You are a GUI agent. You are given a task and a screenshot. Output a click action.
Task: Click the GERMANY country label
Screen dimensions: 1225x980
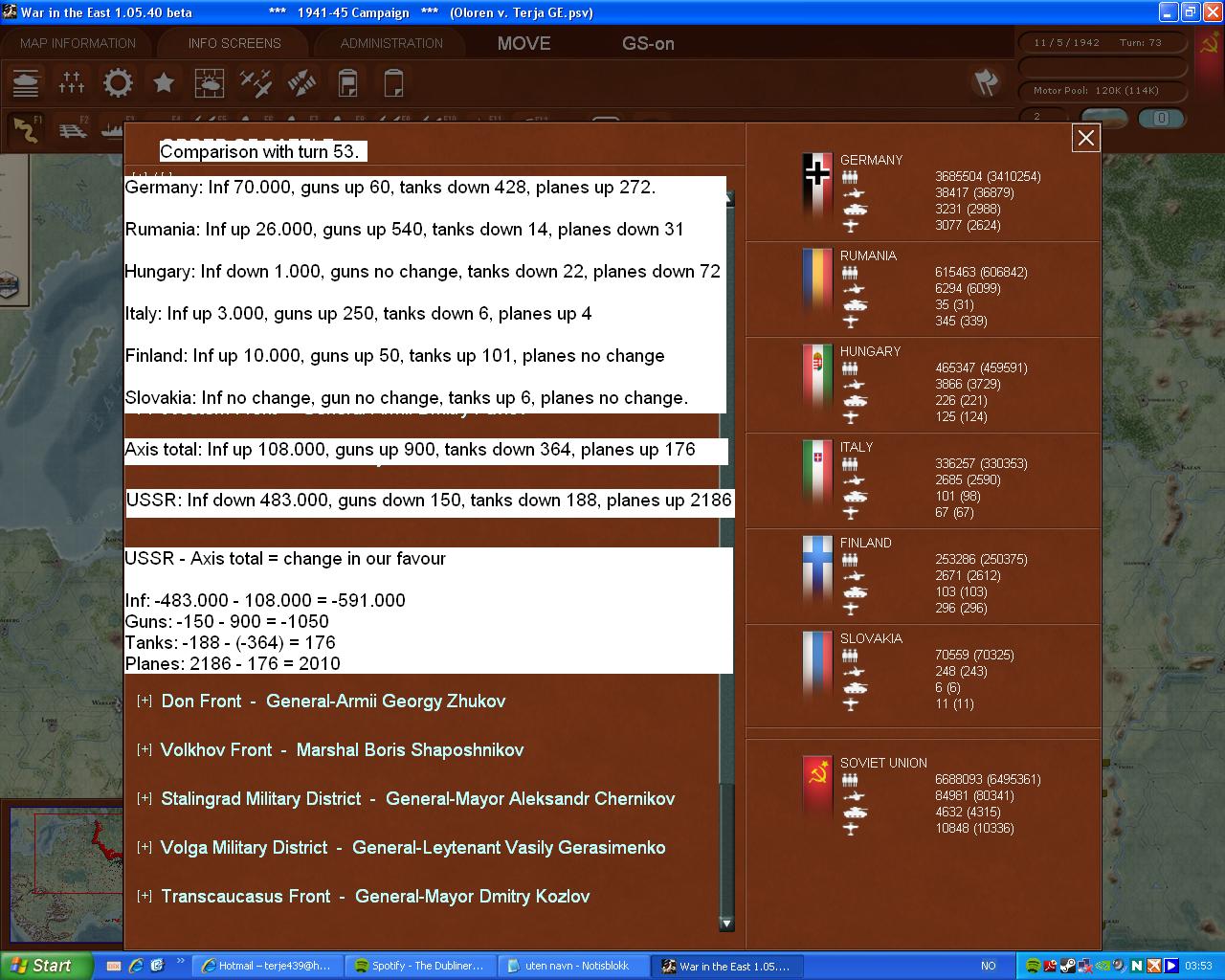coord(871,160)
